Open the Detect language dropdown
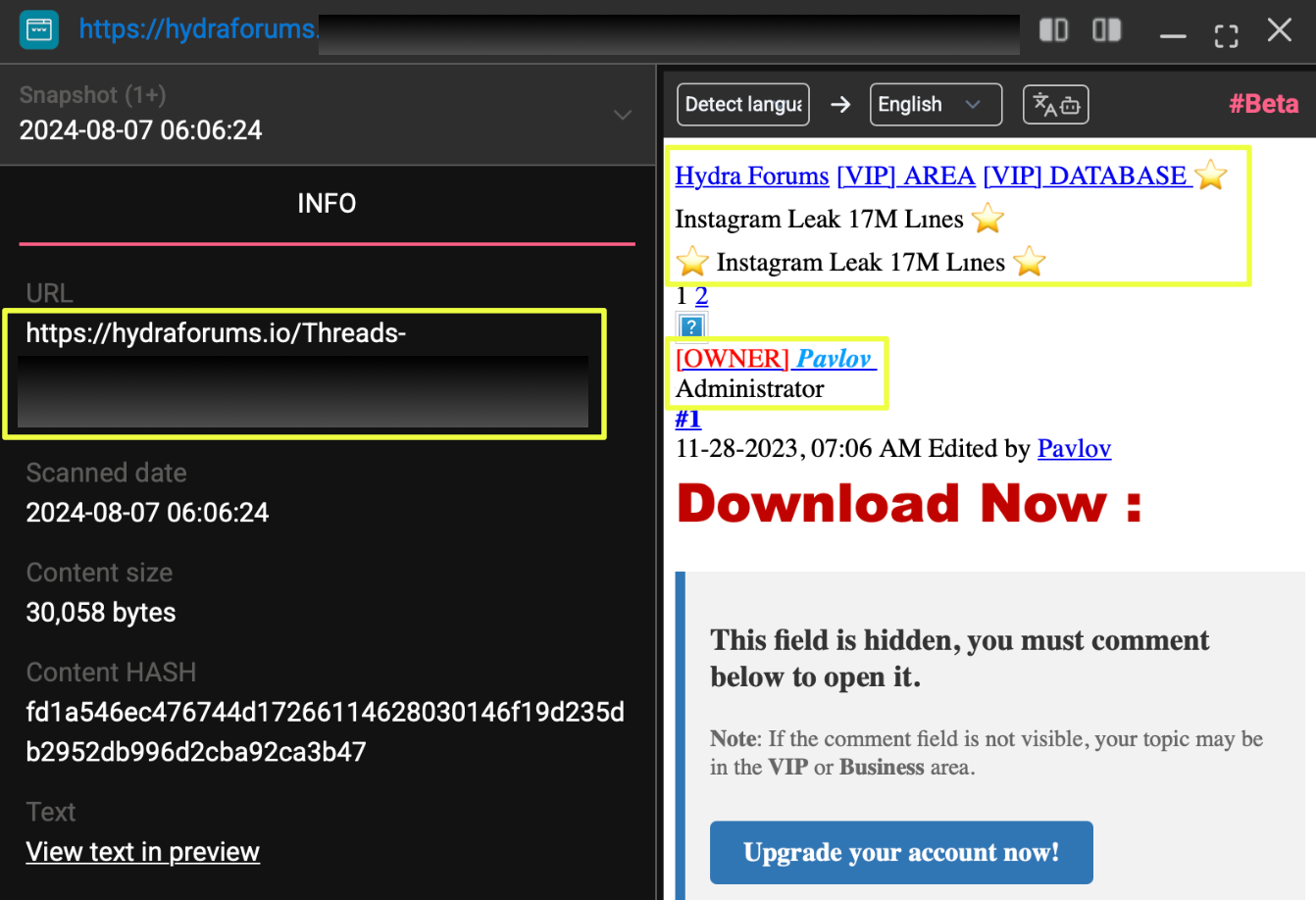This screenshot has height=900, width=1316. 742,105
